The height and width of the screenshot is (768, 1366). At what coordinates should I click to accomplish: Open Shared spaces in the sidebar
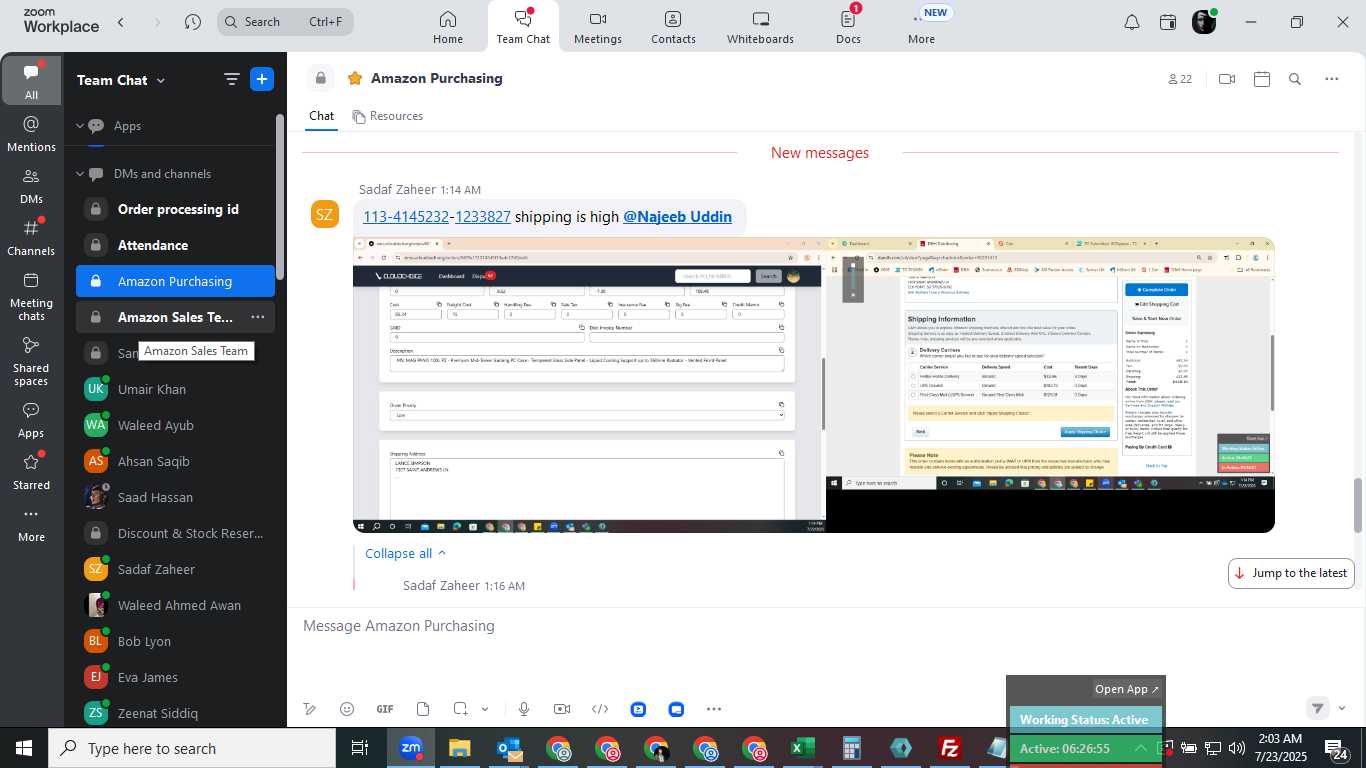[x=31, y=361]
